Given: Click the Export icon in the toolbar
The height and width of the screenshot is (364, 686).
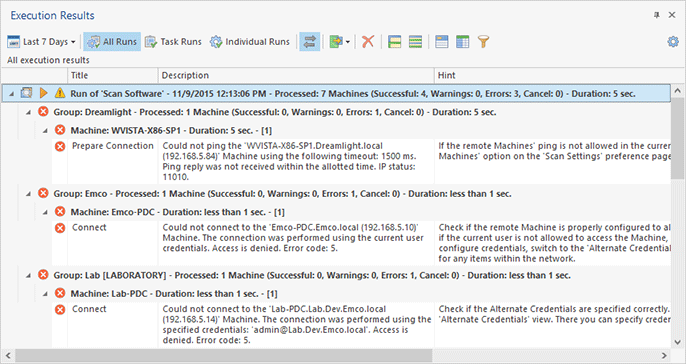Looking at the screenshot, I should tap(336, 42).
